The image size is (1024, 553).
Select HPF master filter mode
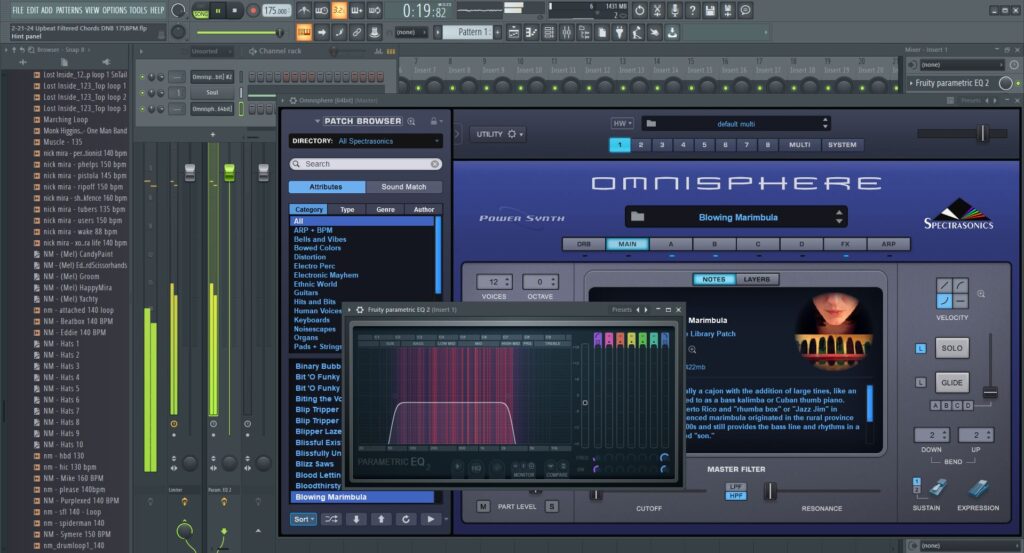(735, 496)
